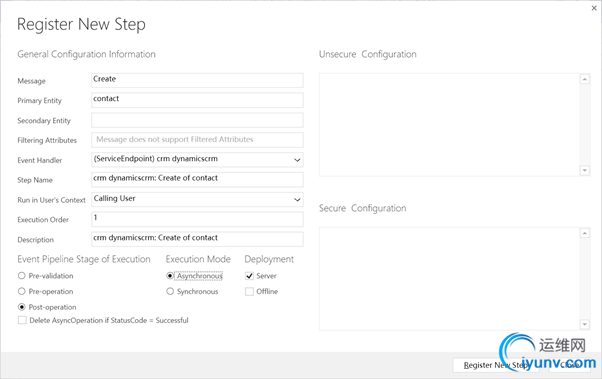Click the Message input field

197,80
